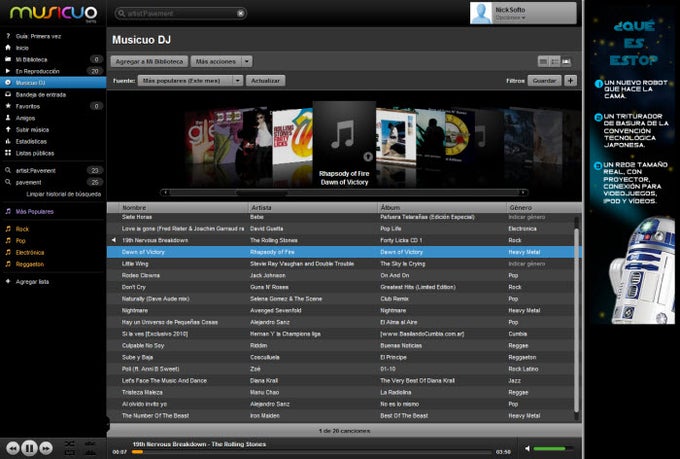Screen dimensions: 680x459
Task: Click the arrow icon on Rhapsody of Fire cover
Action: 368,156
